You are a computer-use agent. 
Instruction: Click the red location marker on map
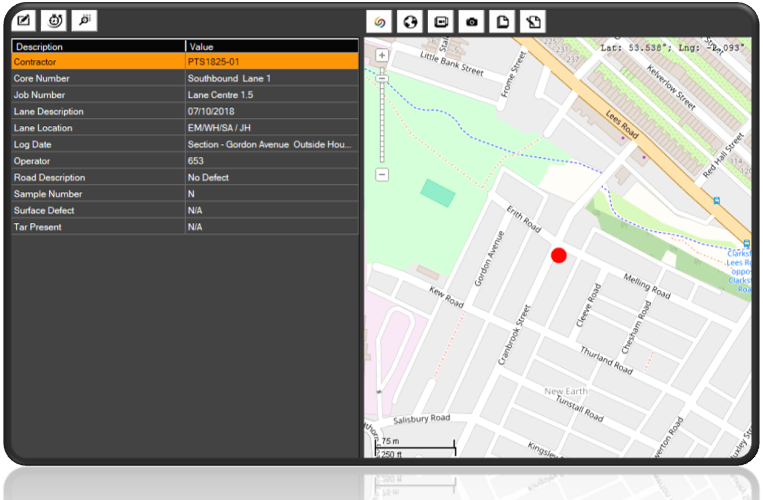coord(559,256)
